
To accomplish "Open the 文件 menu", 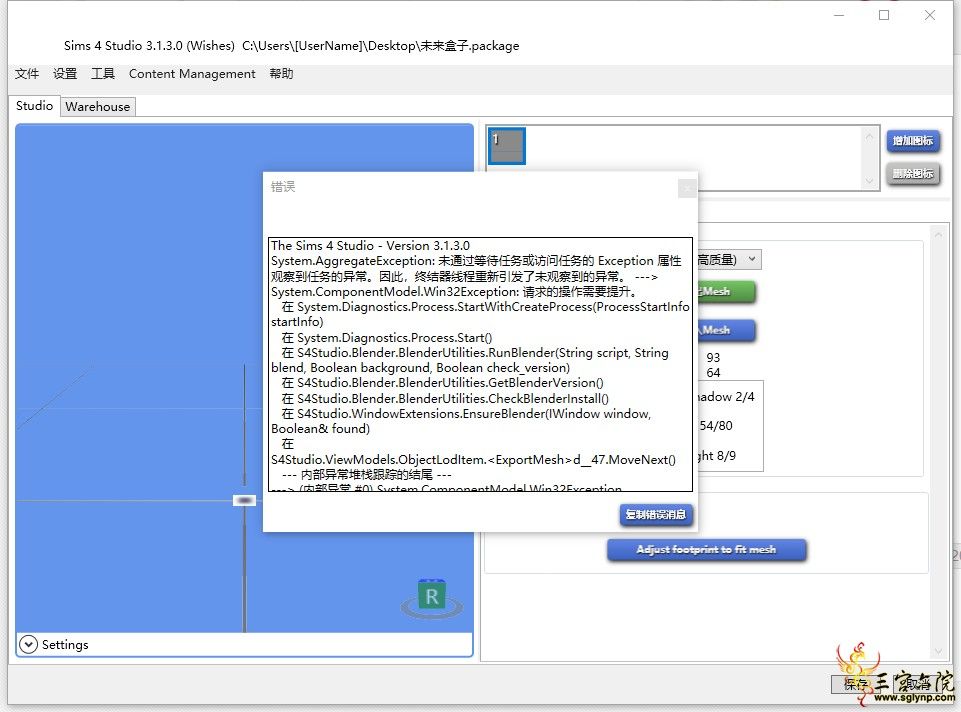I will click(x=27, y=74).
